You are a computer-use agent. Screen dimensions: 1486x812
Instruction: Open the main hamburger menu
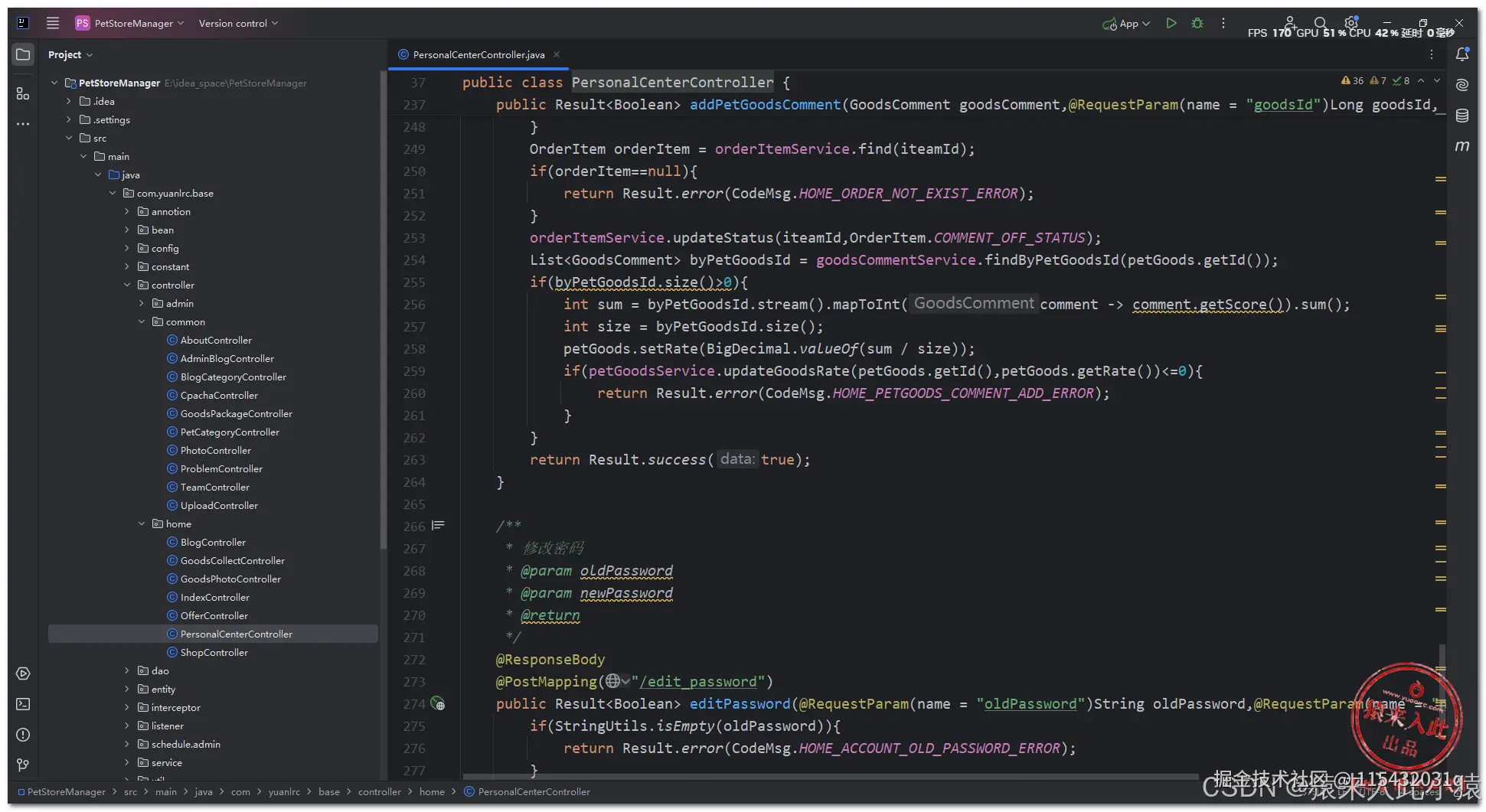tap(53, 23)
